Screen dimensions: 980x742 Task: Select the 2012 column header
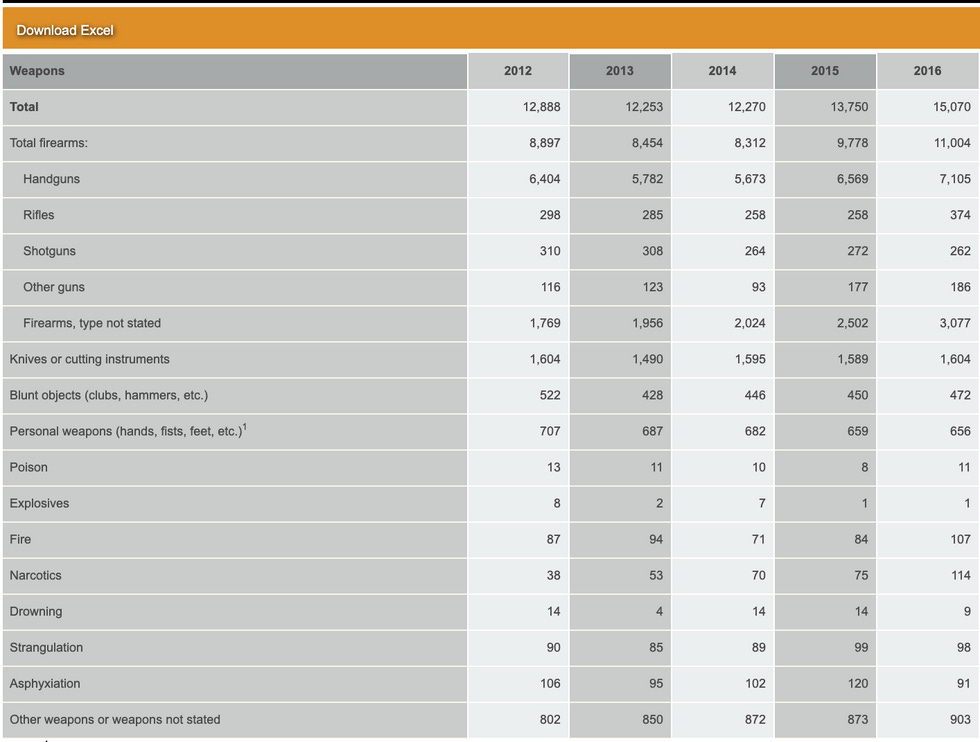518,71
